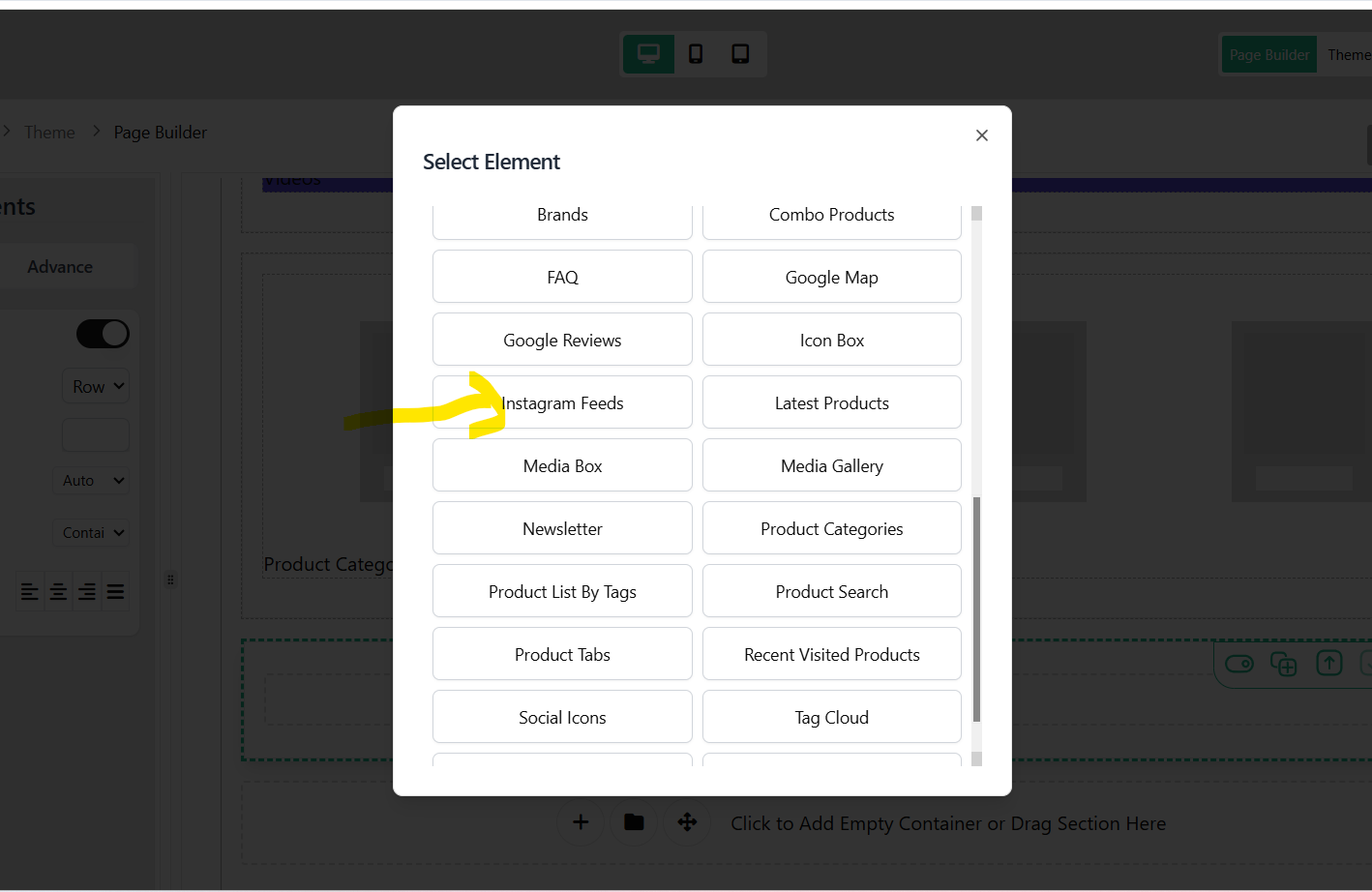Click the section toggle icon in the green toolbar
Viewport: 1372px width, 892px height.
click(x=1239, y=664)
